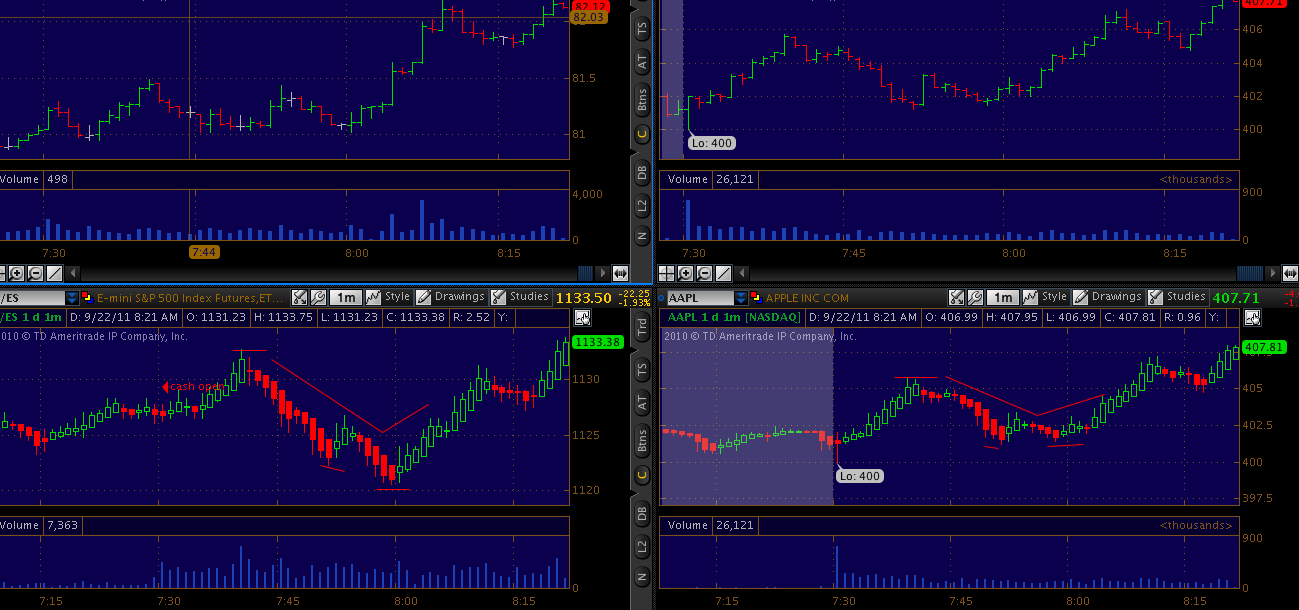Click 'Lo: 400' label on top-right chart
This screenshot has height=610, width=1299.
[711, 143]
